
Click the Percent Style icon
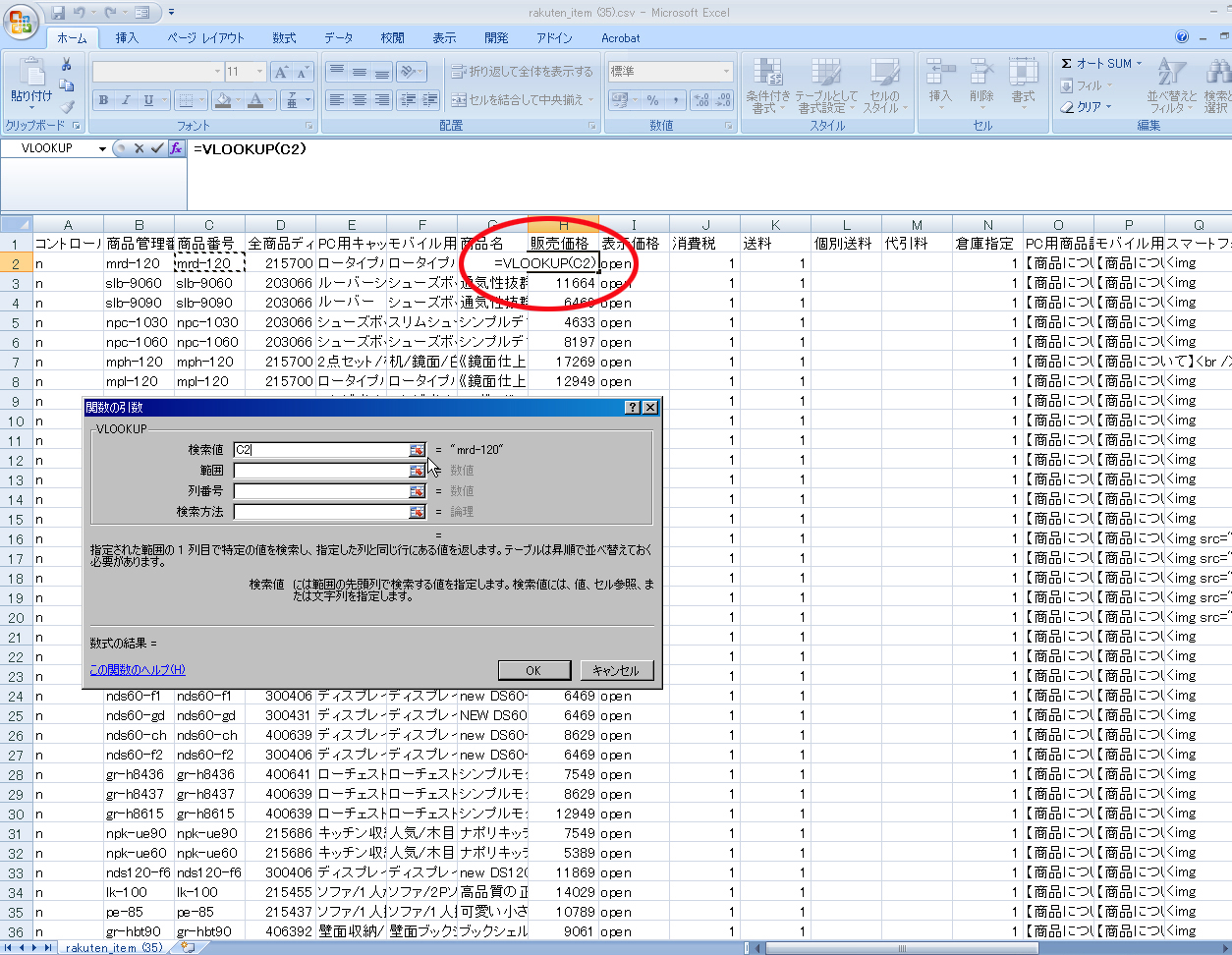(x=653, y=100)
